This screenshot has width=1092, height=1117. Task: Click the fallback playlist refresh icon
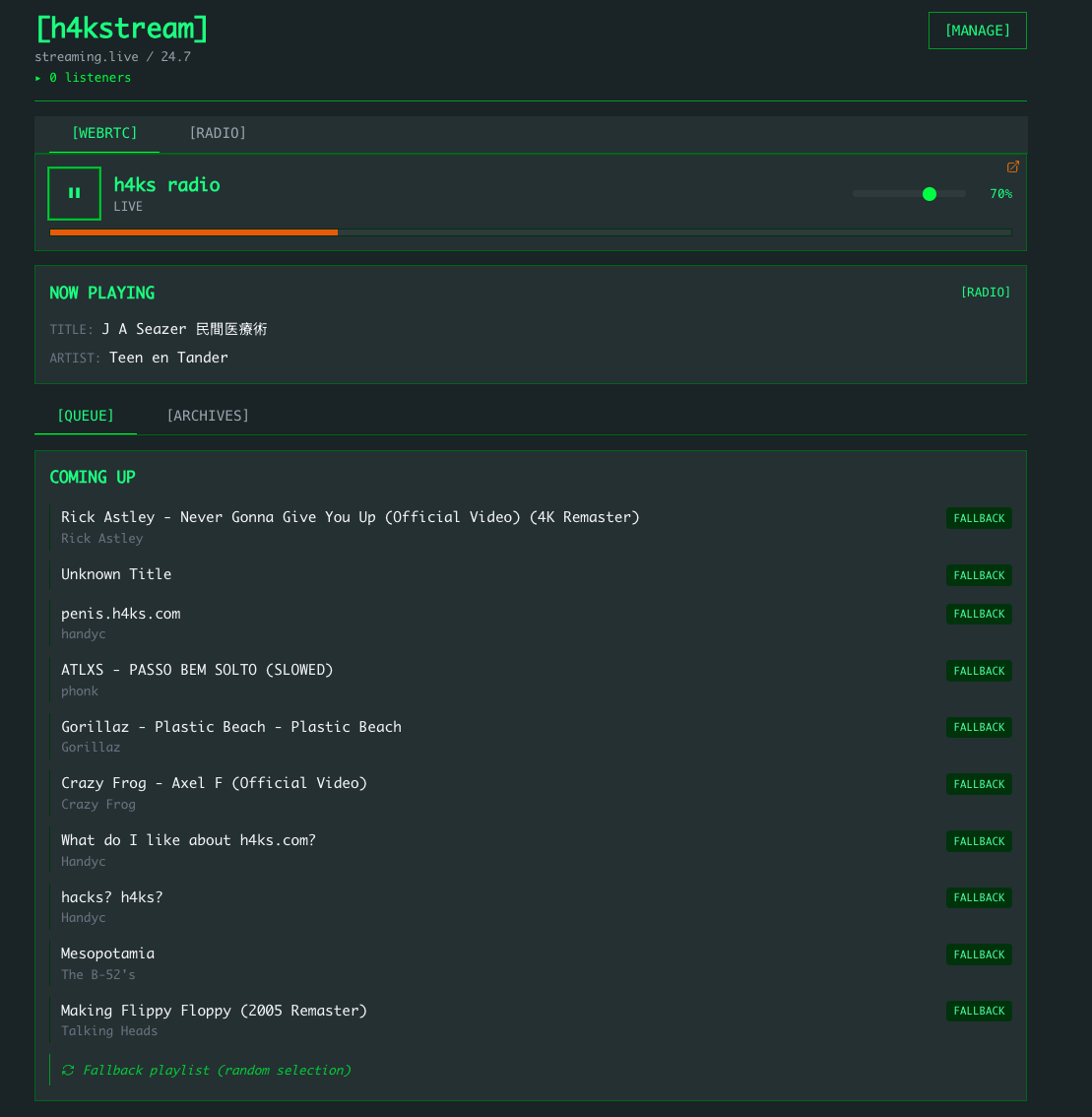click(x=68, y=1071)
